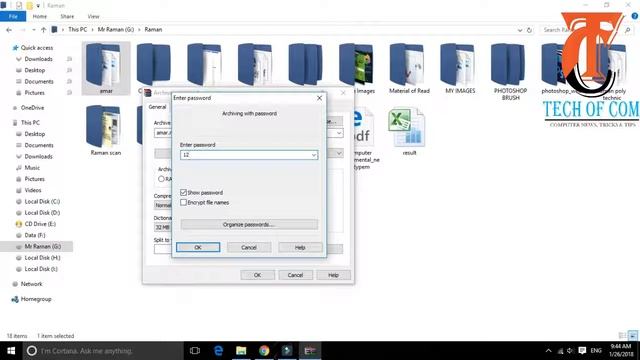Select the RAR archive format radio
This screenshot has width=640, height=360.
[161, 179]
